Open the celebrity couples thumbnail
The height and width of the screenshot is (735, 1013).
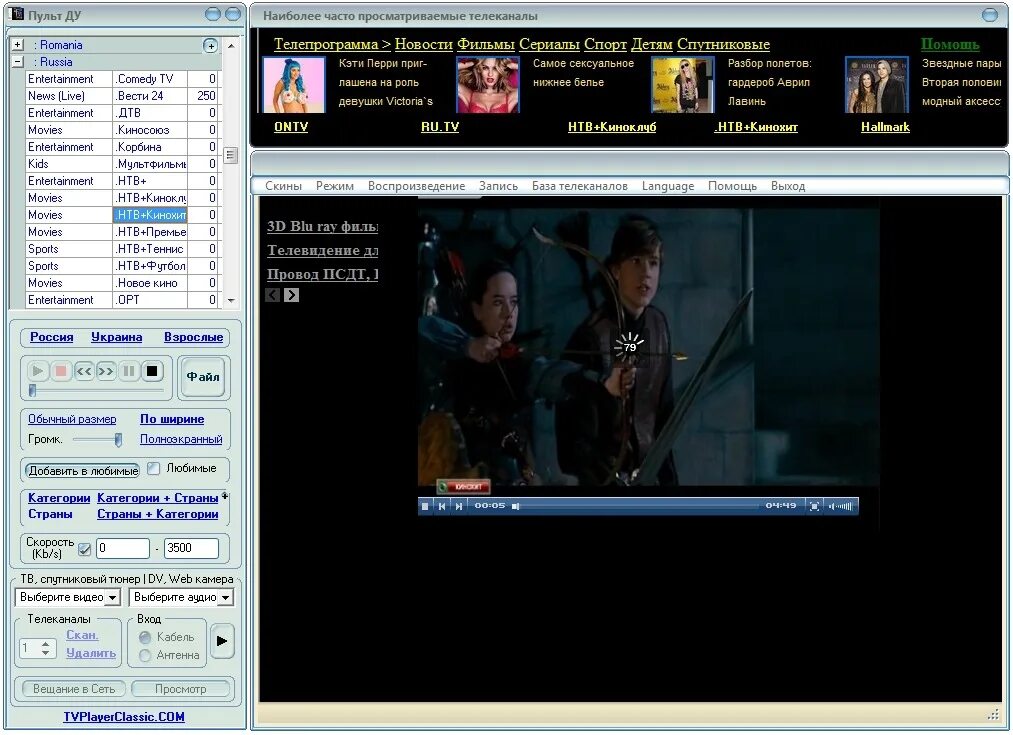coord(877,85)
